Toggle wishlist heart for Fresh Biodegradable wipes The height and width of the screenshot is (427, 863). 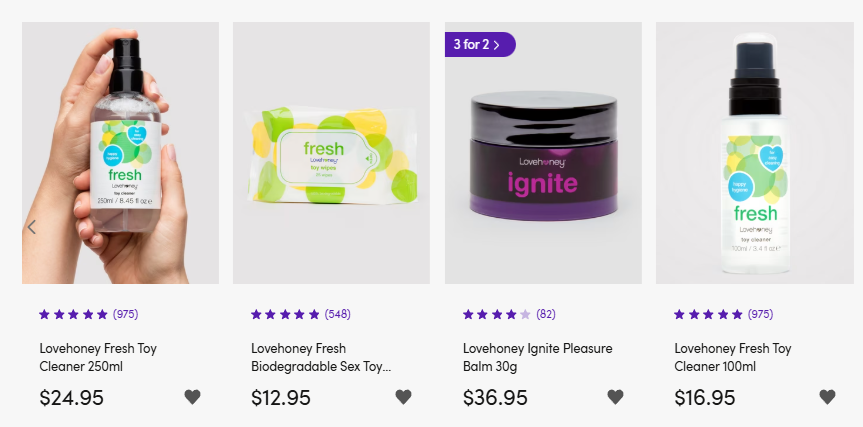[403, 397]
